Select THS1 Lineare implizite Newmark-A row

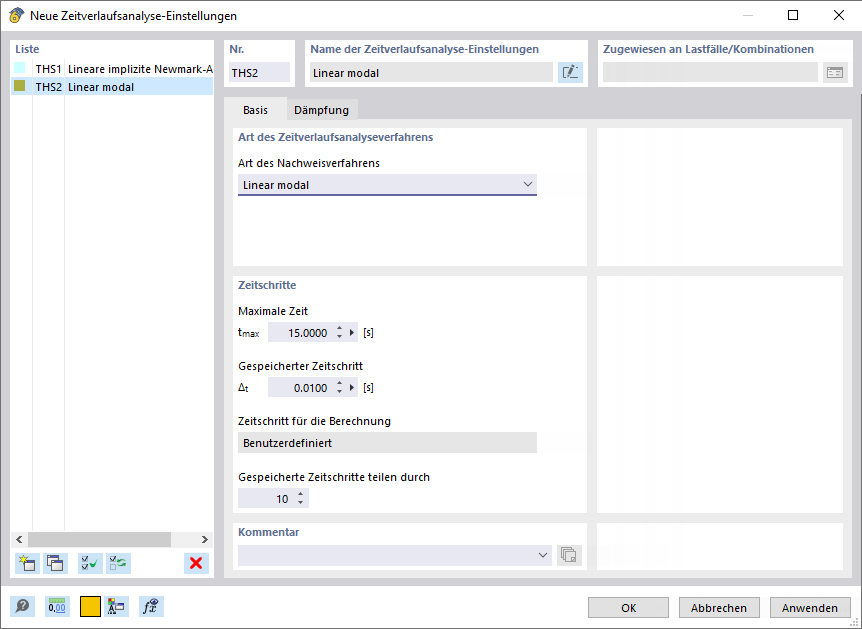[112, 69]
